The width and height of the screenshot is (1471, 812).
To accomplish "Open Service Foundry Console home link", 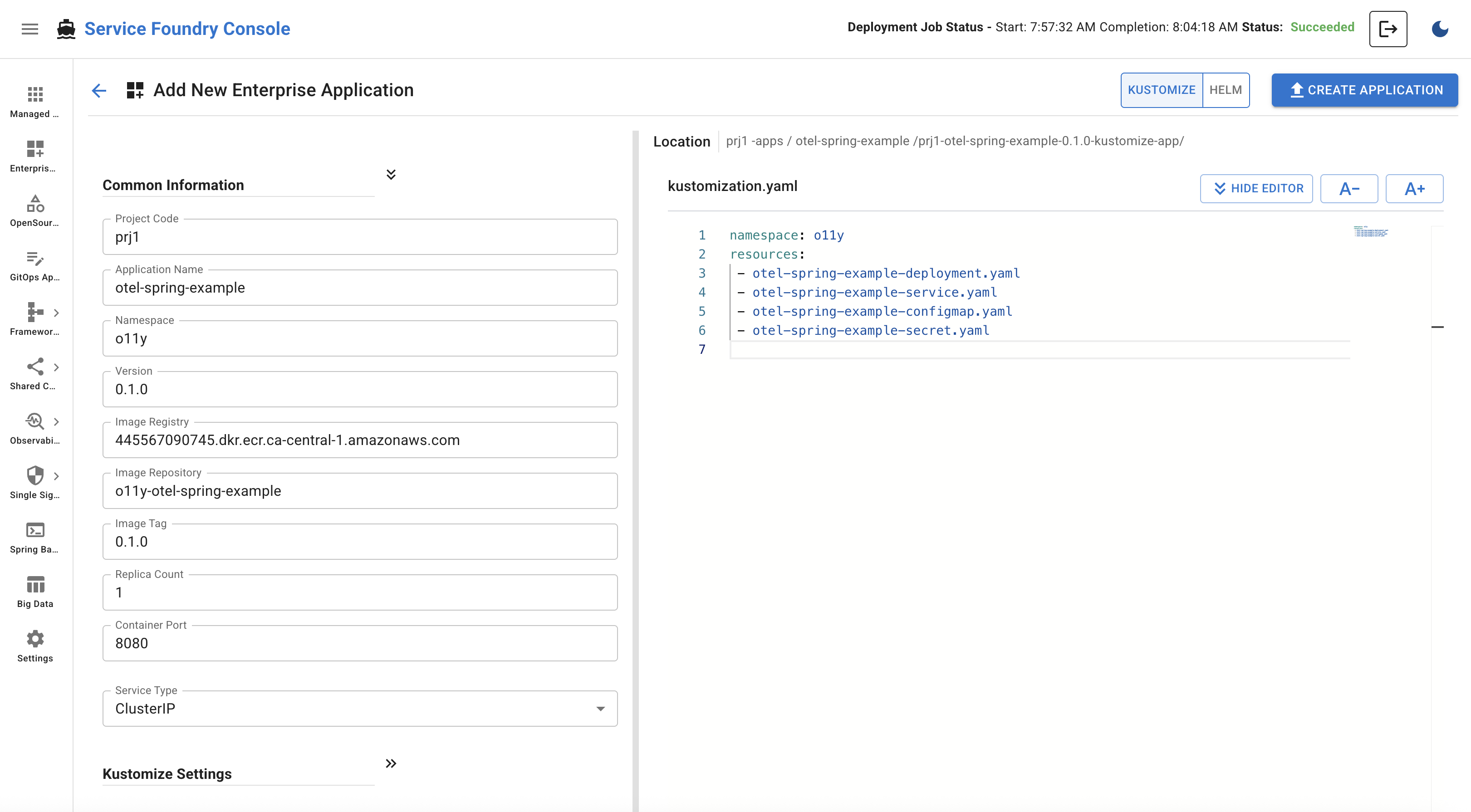I will 187,29.
